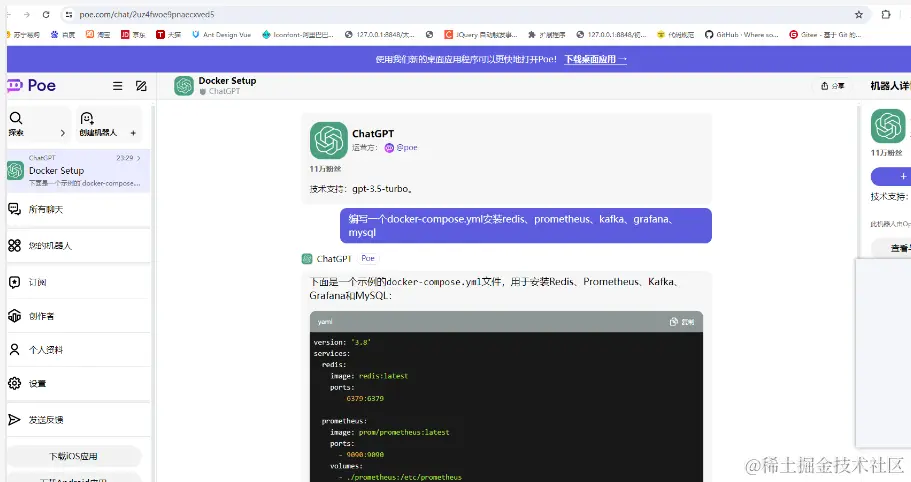Screen dimensions: 911x482
Task: Click the browser forward arrow
Action: coord(26,15)
